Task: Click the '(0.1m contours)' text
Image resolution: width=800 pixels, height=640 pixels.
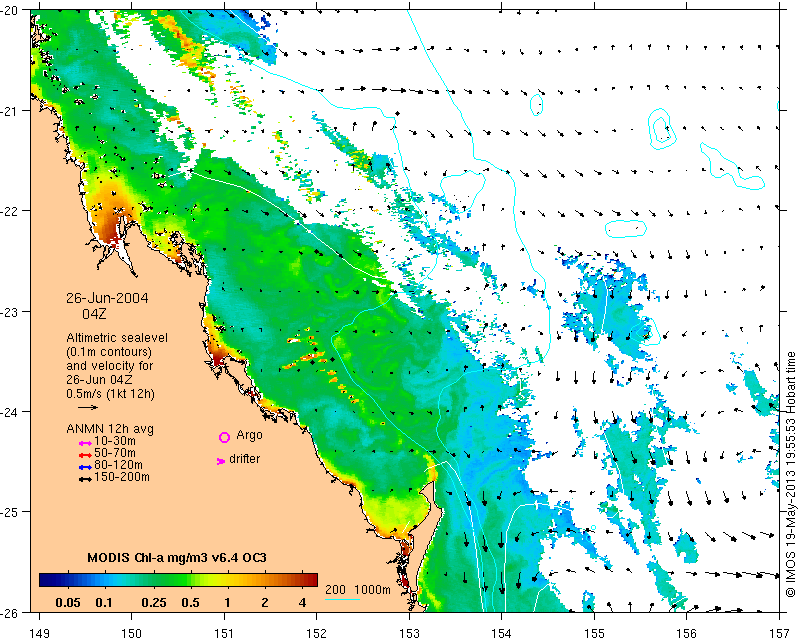Action: 109,352
